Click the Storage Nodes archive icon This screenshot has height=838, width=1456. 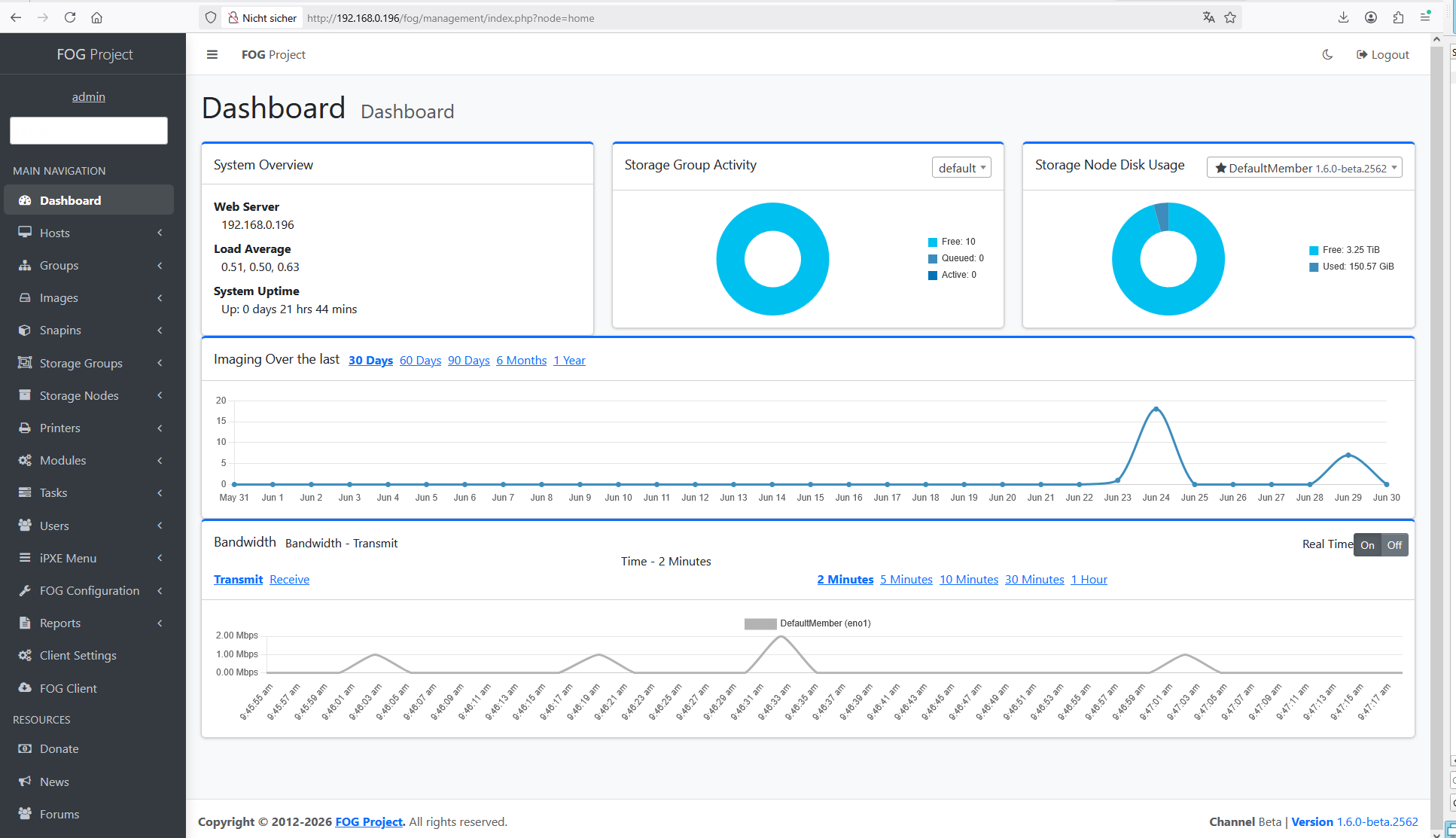[x=25, y=395]
